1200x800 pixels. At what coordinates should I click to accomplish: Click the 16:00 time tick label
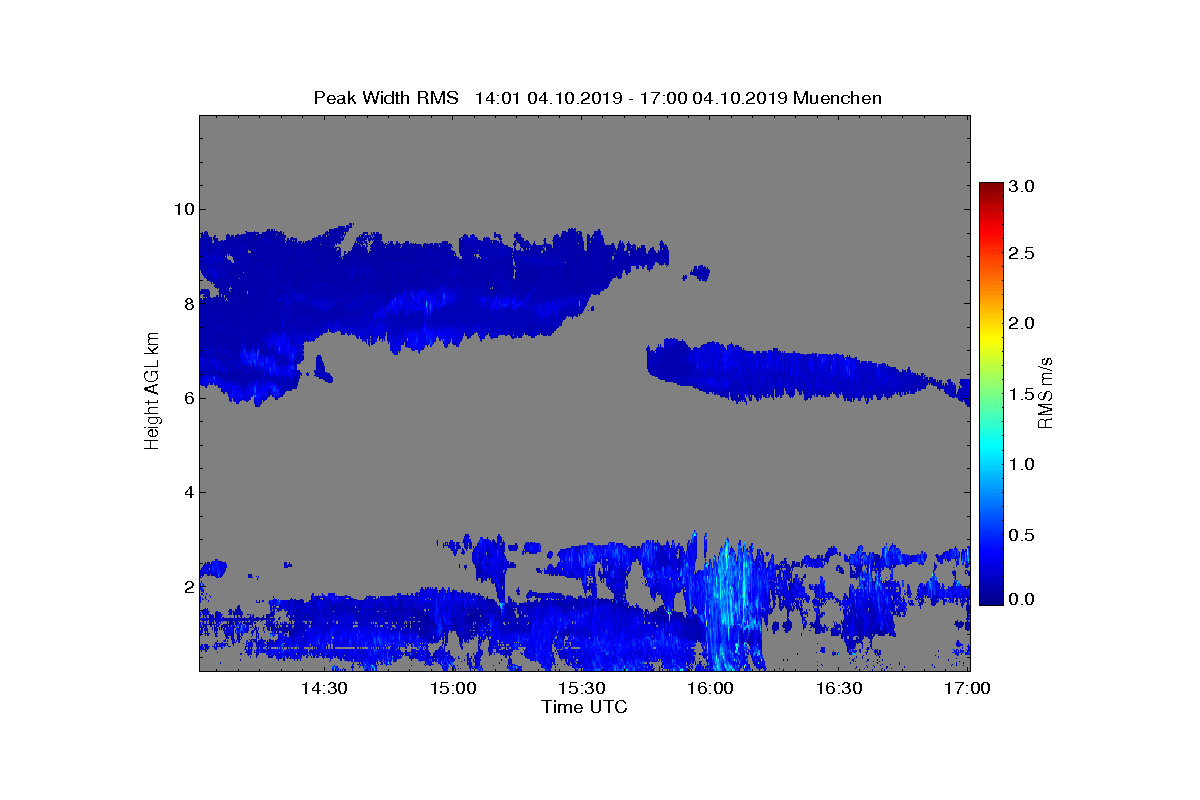[710, 689]
